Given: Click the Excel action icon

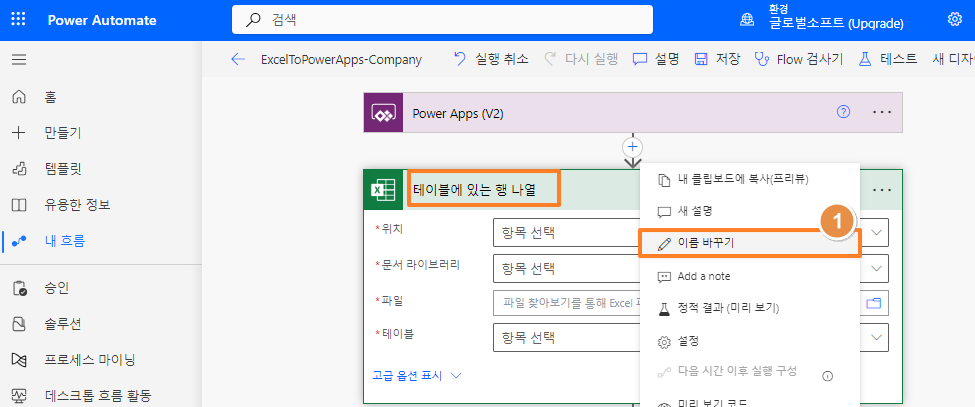Looking at the screenshot, I should coord(384,190).
